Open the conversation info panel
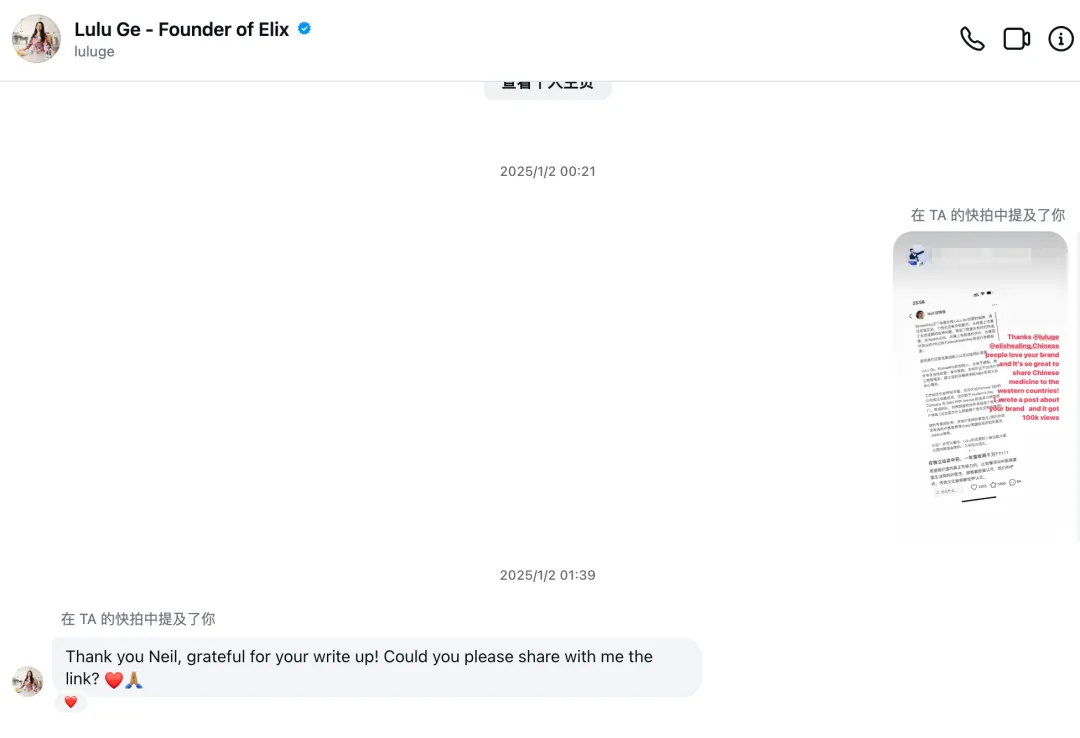Viewport: 1080px width, 738px height. pyautogui.click(x=1060, y=39)
